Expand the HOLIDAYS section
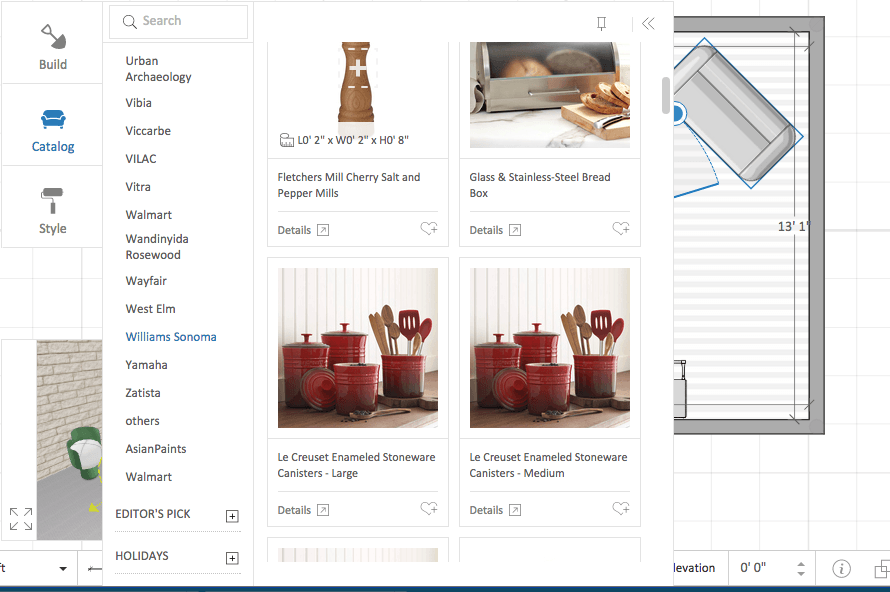 [x=232, y=558]
